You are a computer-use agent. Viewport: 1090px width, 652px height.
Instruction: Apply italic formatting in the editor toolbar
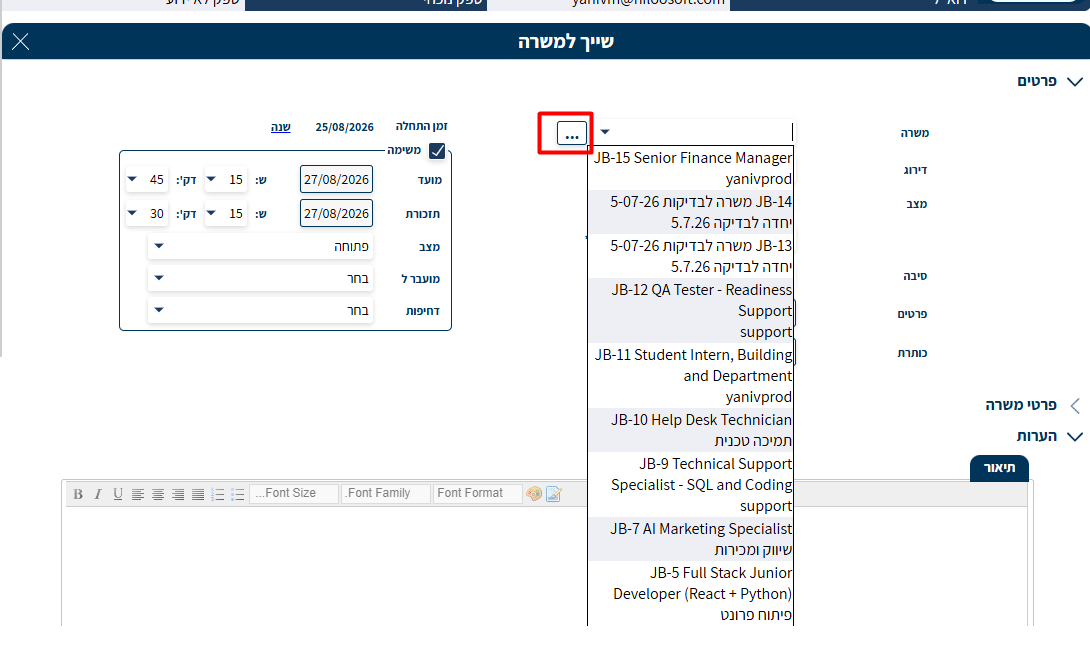[98, 494]
